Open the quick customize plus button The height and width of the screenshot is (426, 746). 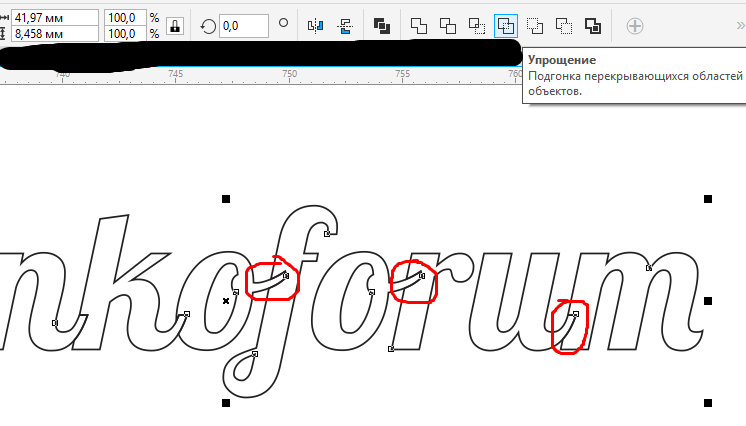[x=634, y=25]
